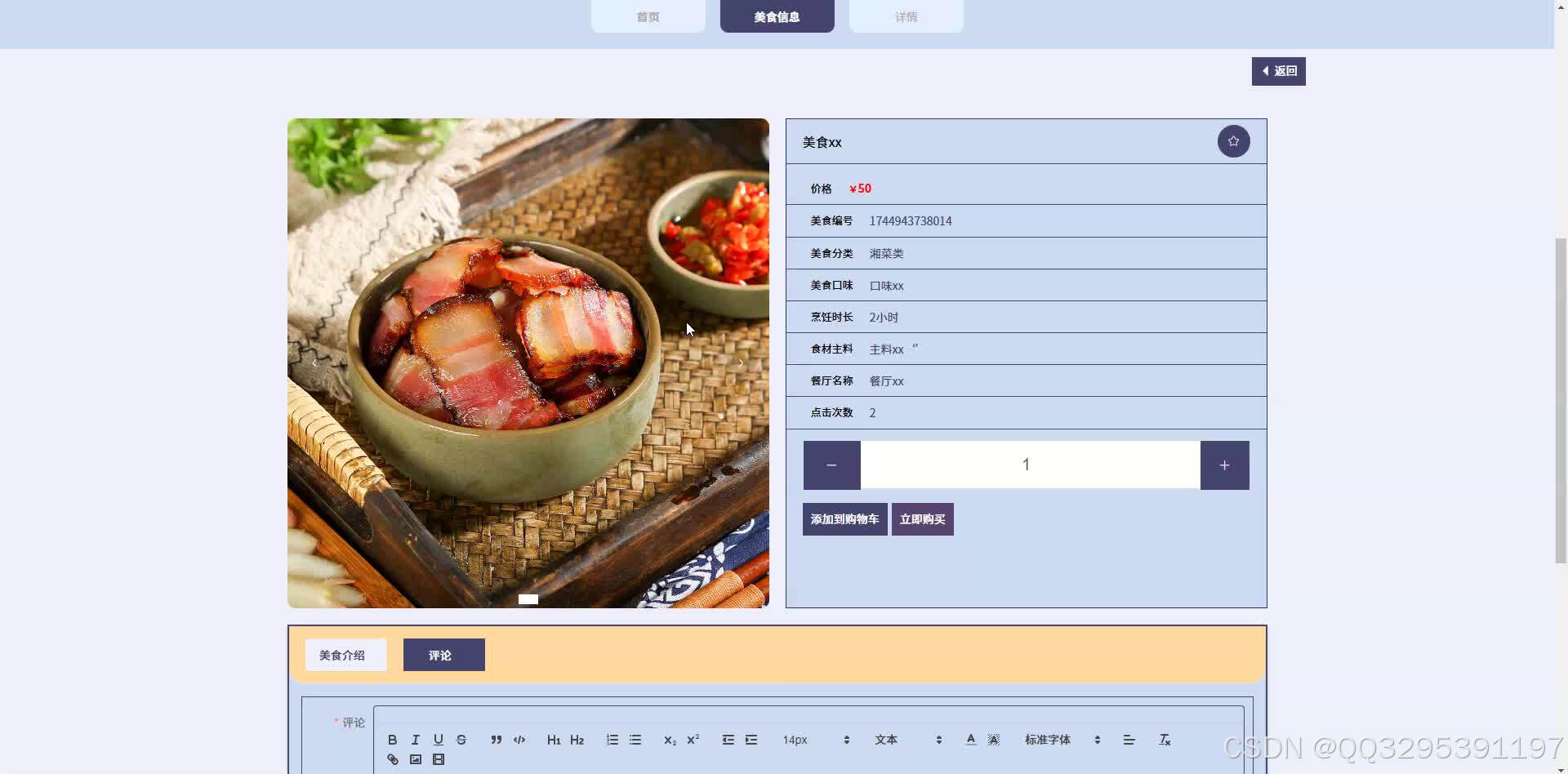Image resolution: width=1568 pixels, height=774 pixels.
Task: Open the 标准字体 font family dropdown
Action: (1062, 740)
